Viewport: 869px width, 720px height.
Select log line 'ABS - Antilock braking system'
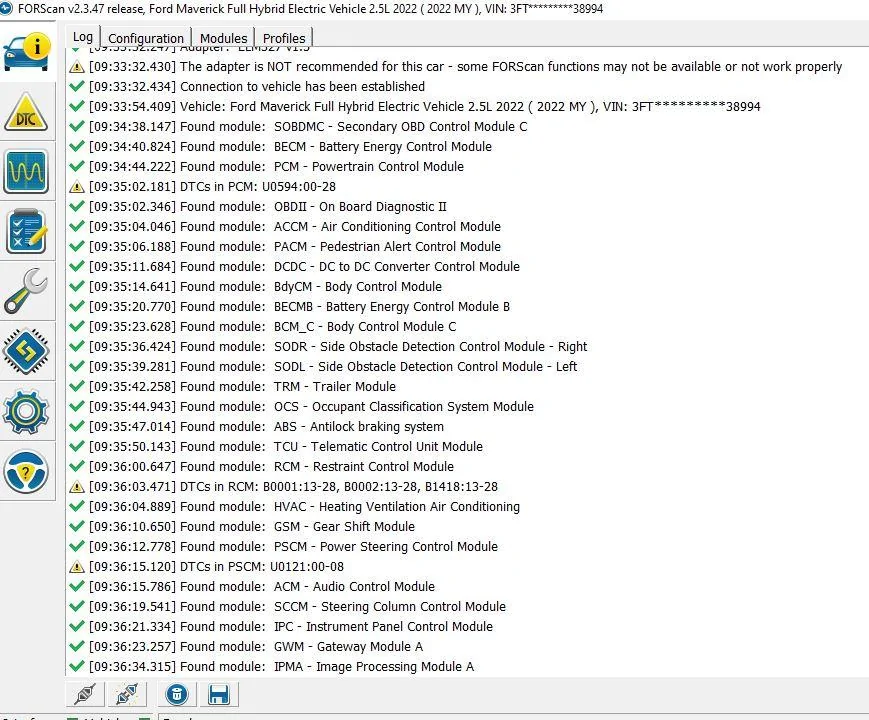[267, 426]
